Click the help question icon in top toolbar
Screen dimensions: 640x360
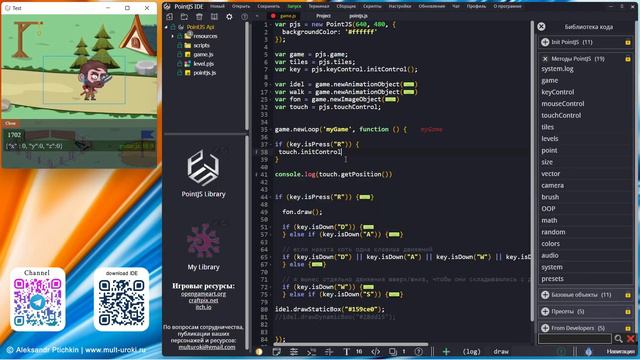244,17
